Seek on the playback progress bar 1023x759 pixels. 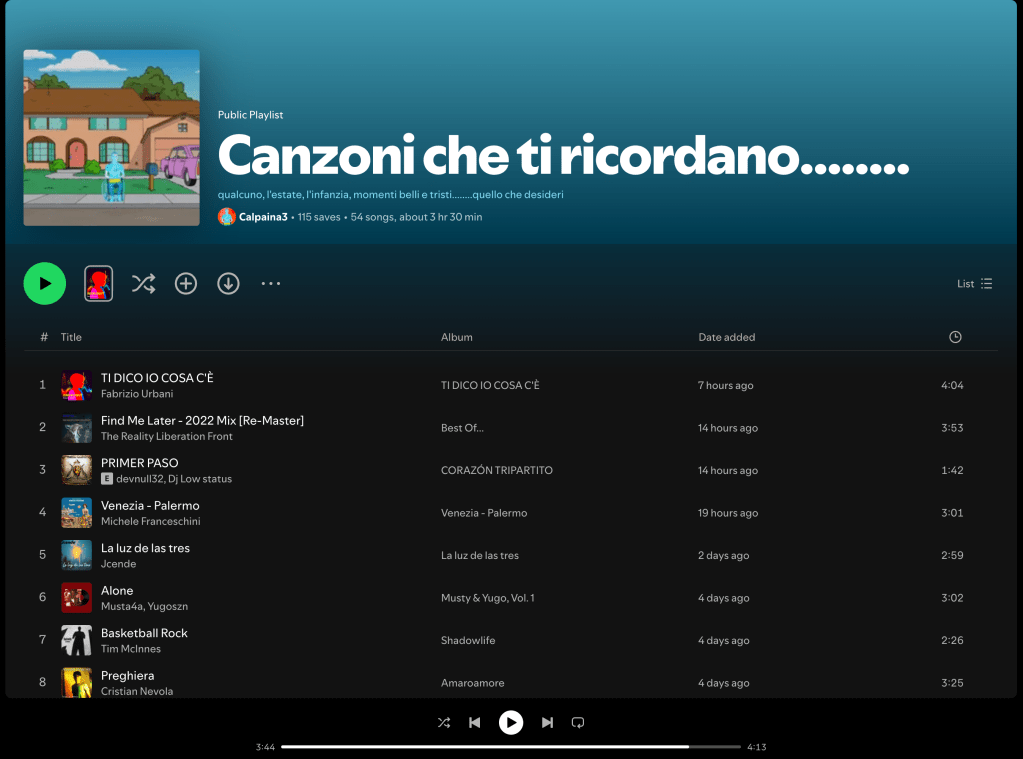point(511,747)
